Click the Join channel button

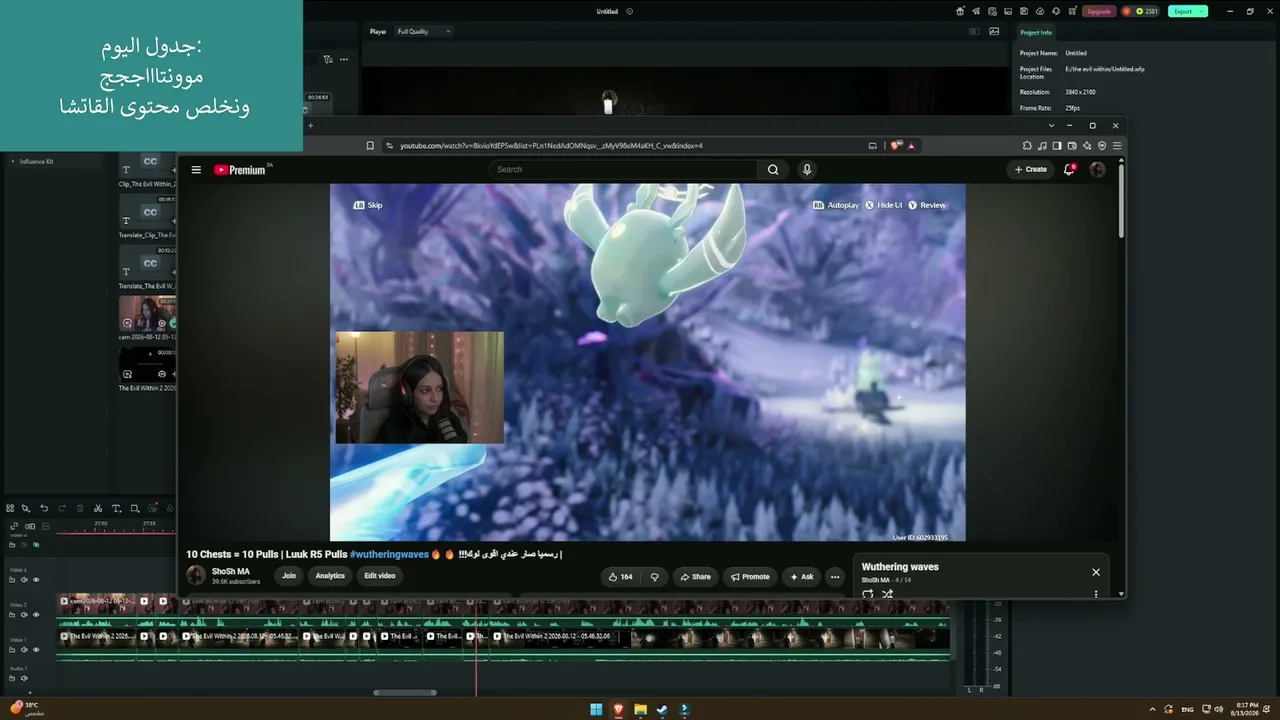(289, 576)
